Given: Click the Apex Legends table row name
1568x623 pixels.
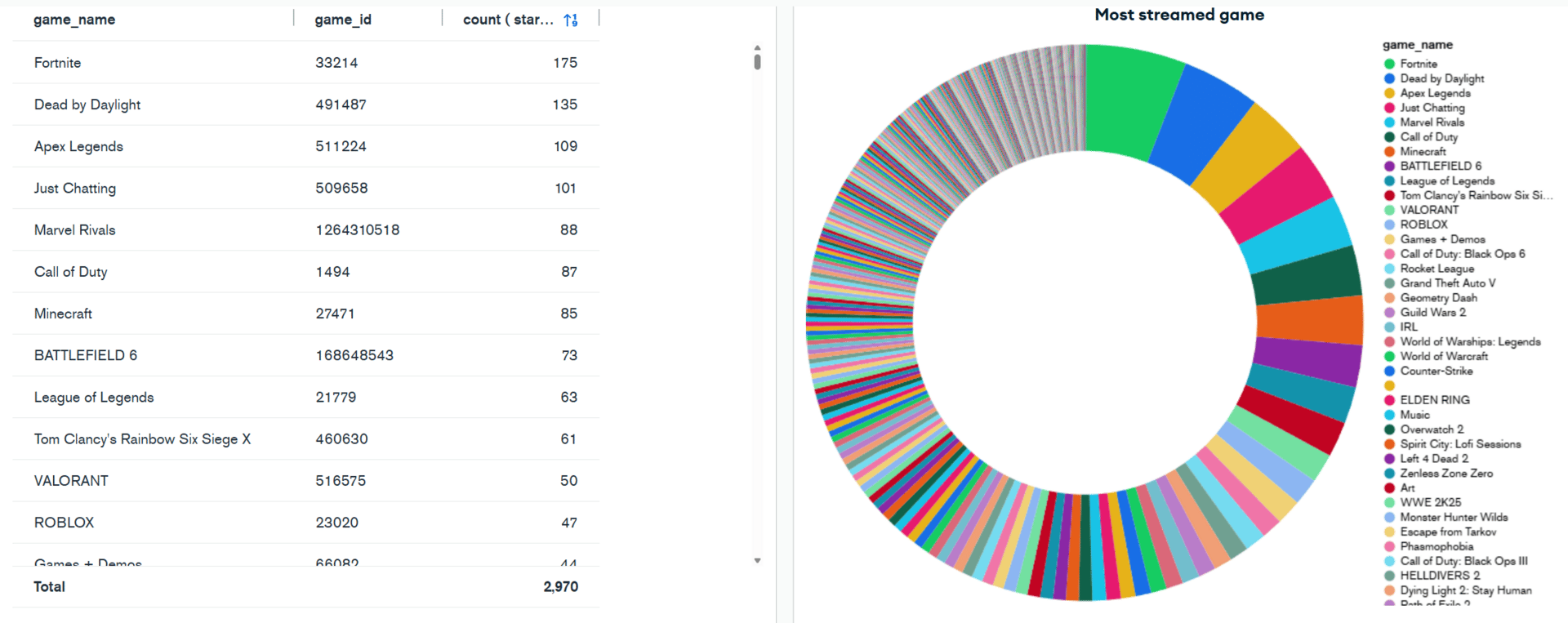Looking at the screenshot, I should coord(78,146).
